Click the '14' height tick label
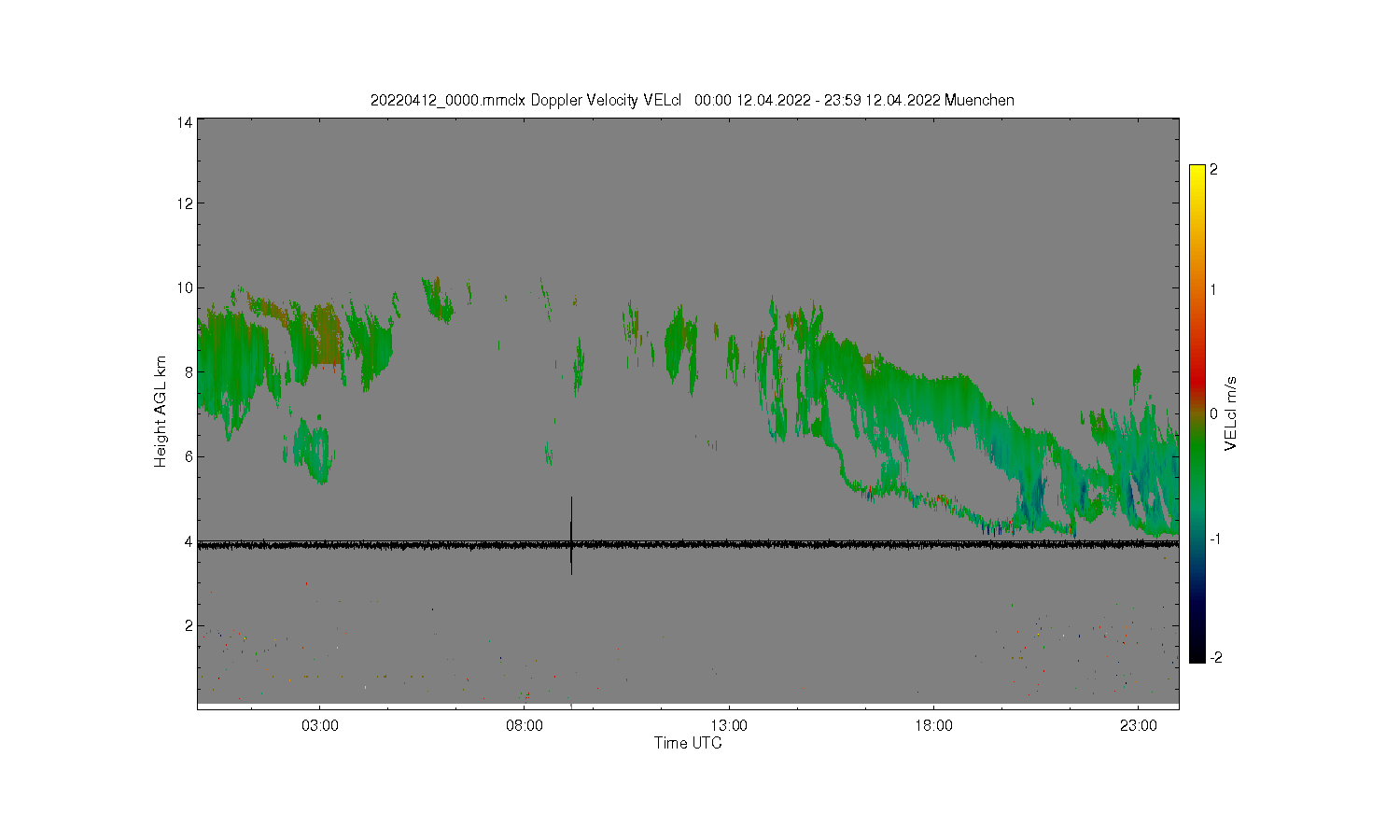This screenshot has width=1400, height=840. pos(185,122)
